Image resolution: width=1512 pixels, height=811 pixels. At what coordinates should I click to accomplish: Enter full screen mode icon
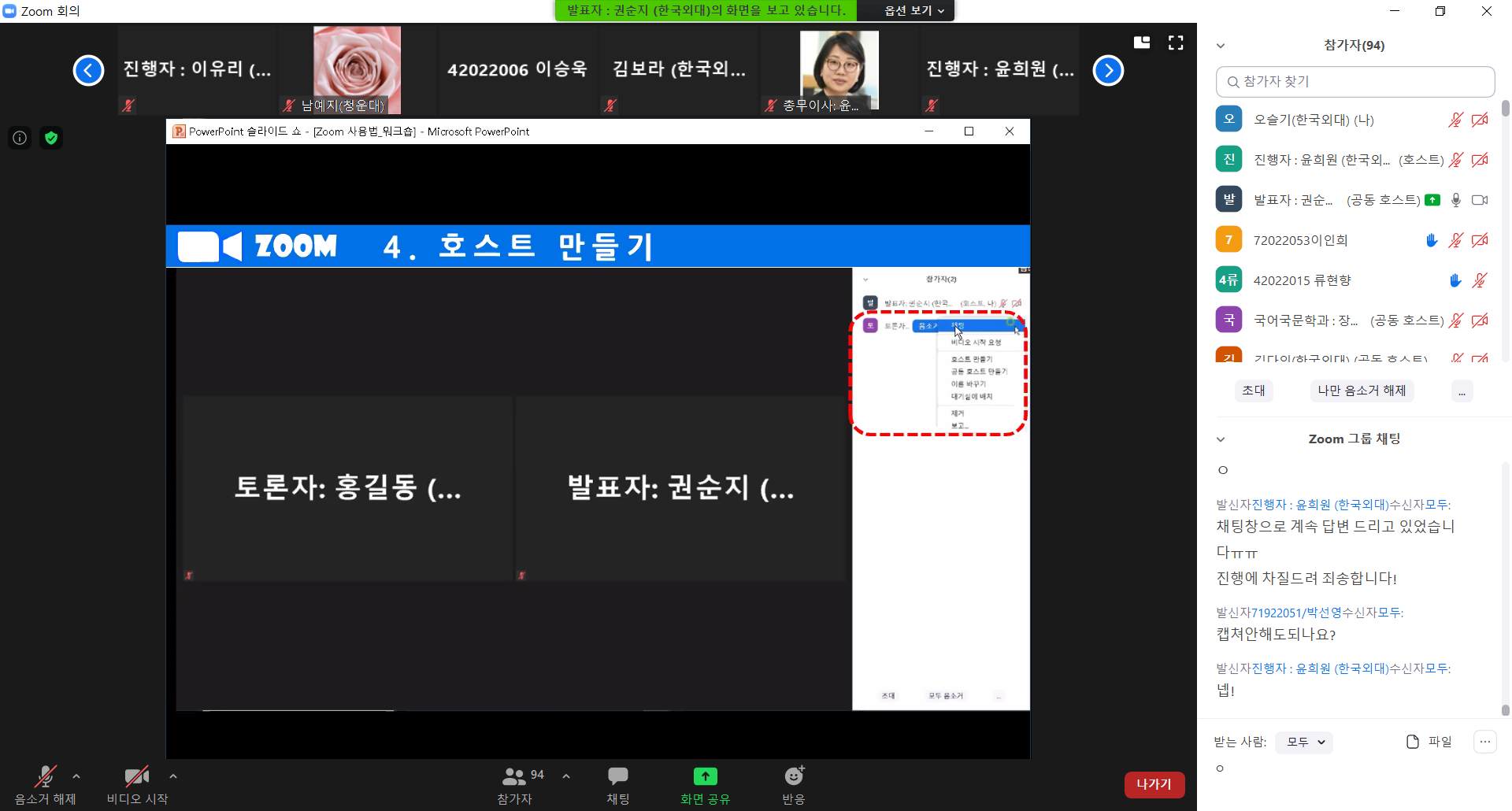point(1176,43)
